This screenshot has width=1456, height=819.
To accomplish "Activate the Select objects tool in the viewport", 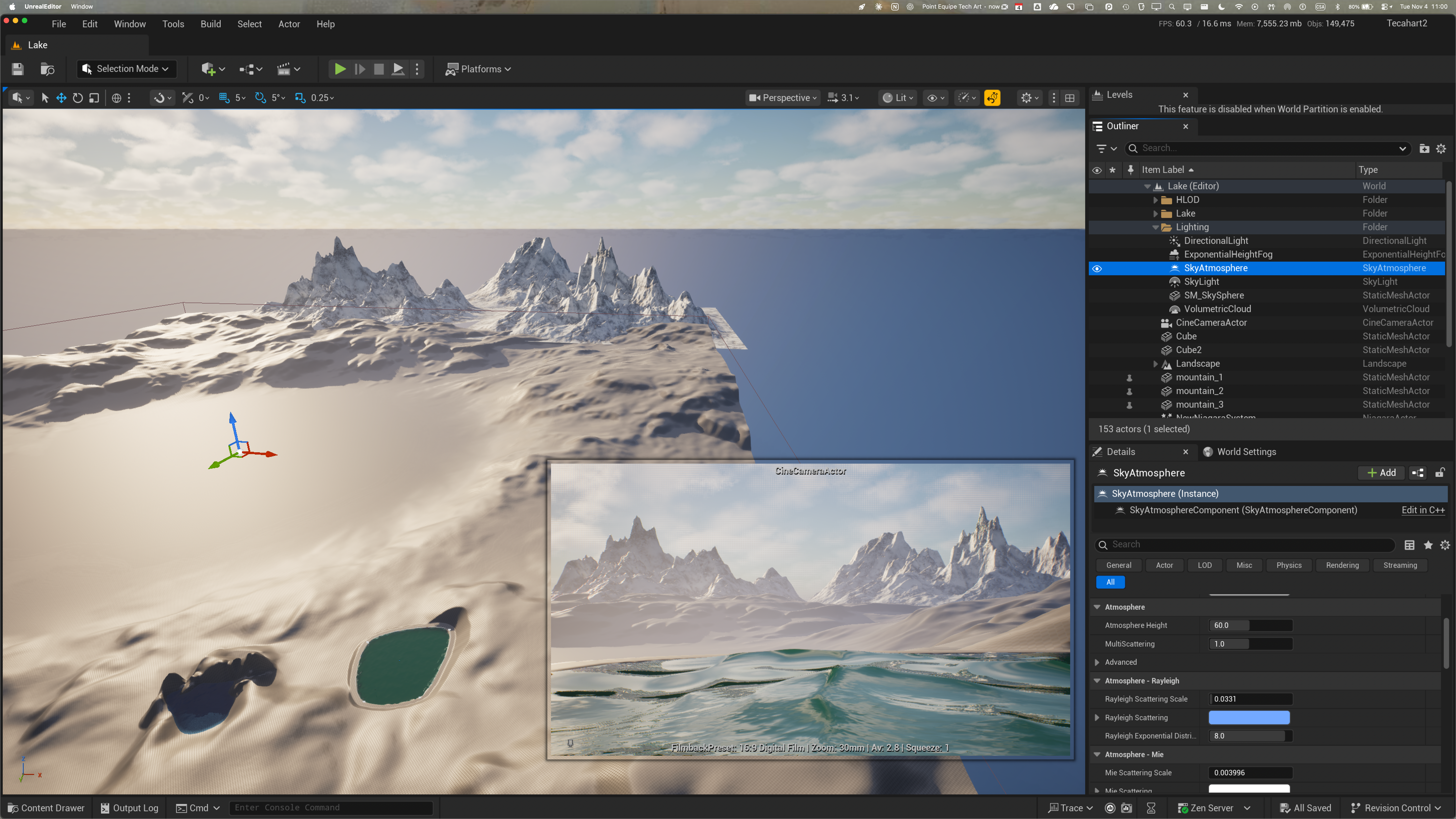I will pyautogui.click(x=45, y=98).
